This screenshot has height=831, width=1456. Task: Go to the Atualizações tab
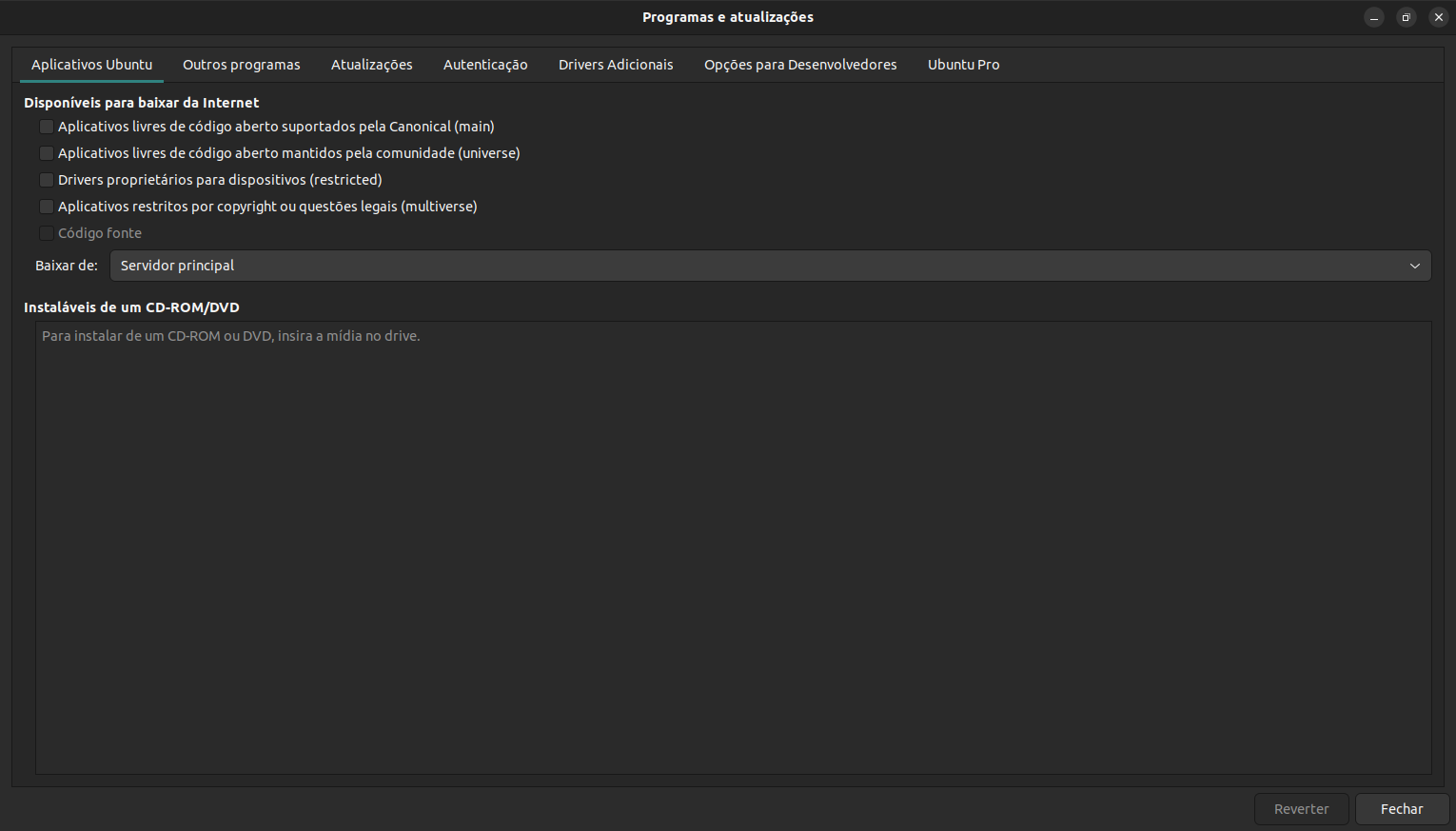point(371,65)
